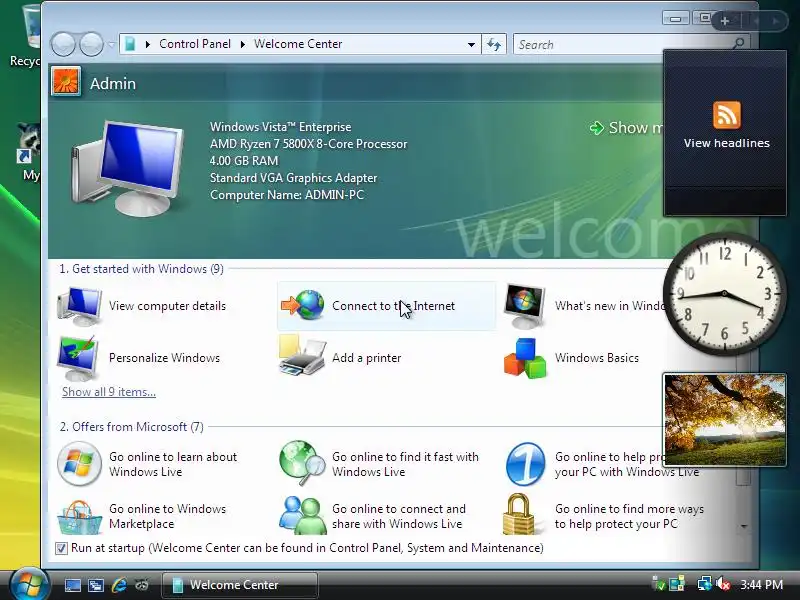
Task: Click the slideshow photo gadget
Action: [x=724, y=419]
